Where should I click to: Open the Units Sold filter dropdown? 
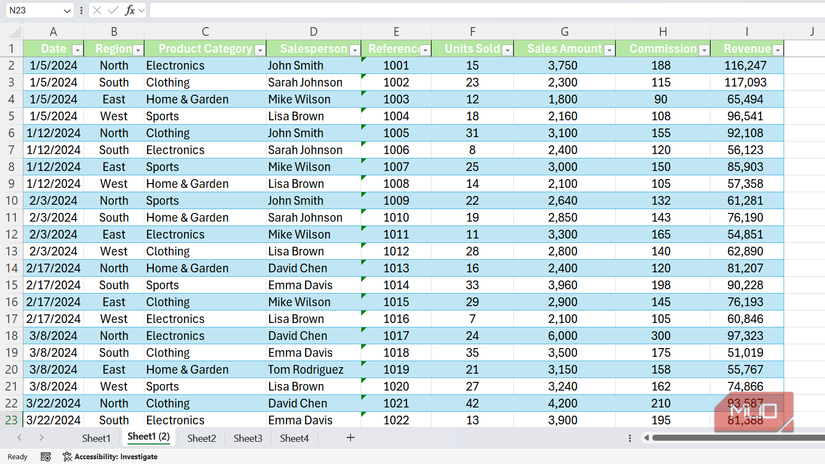pos(507,49)
